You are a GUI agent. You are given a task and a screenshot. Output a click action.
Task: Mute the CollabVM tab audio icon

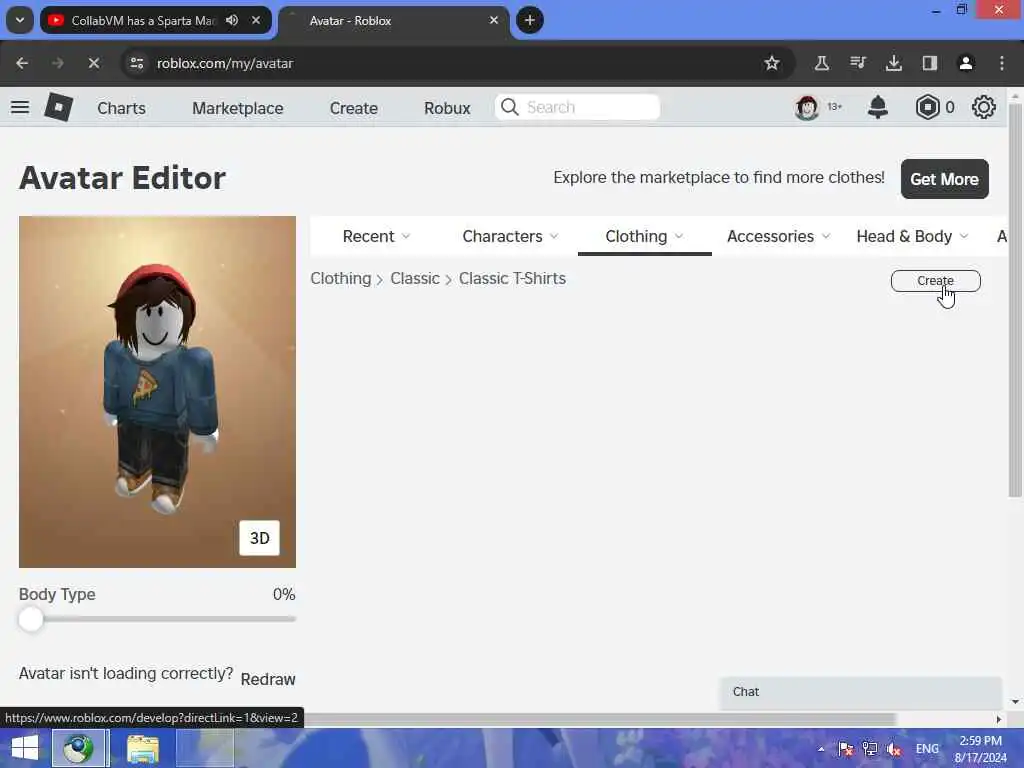(x=232, y=20)
